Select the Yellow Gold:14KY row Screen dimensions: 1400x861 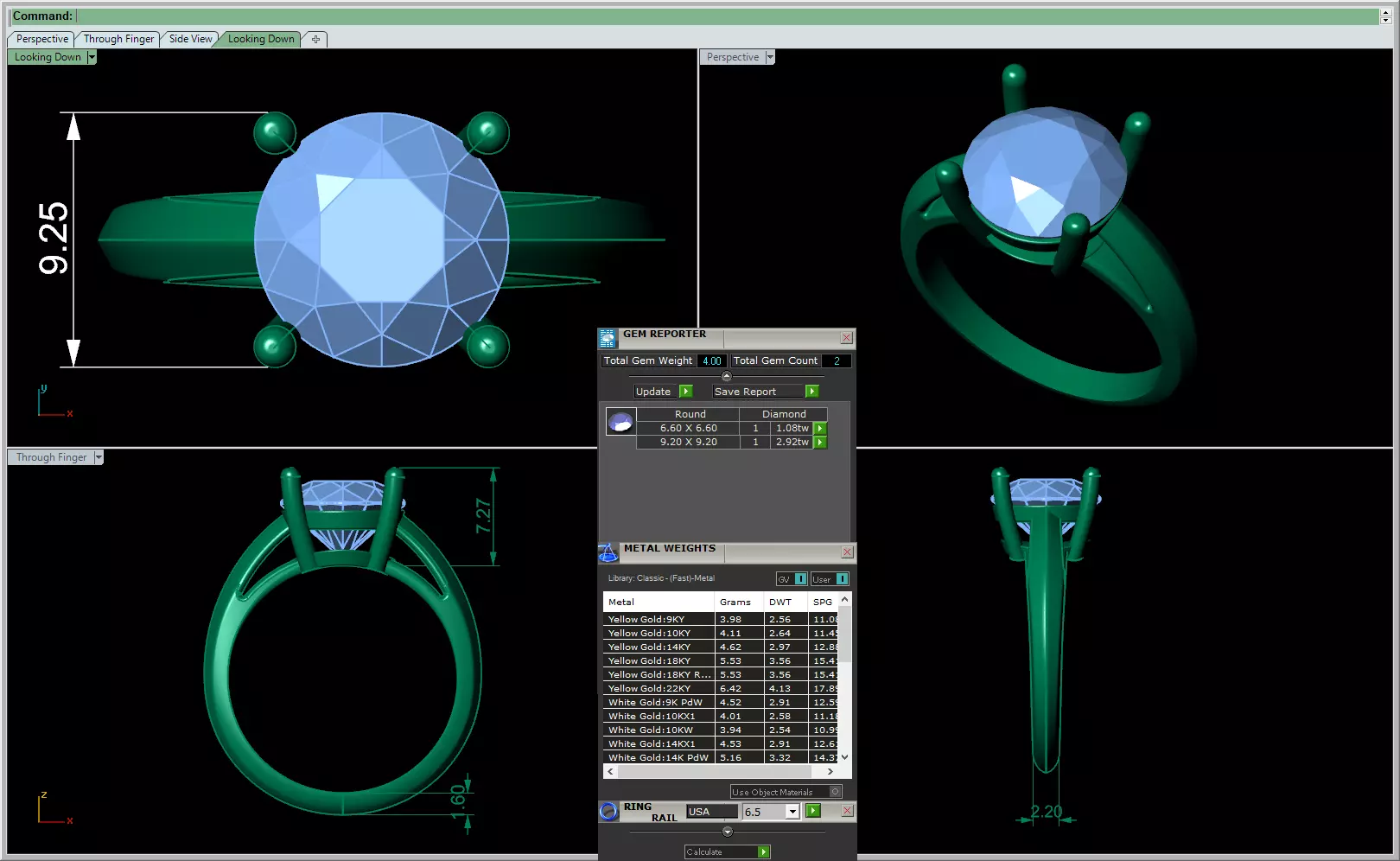(721, 647)
